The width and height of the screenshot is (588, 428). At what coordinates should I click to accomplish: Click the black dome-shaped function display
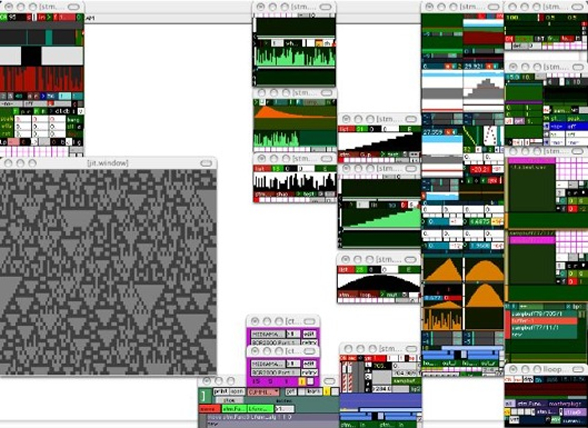(379, 282)
